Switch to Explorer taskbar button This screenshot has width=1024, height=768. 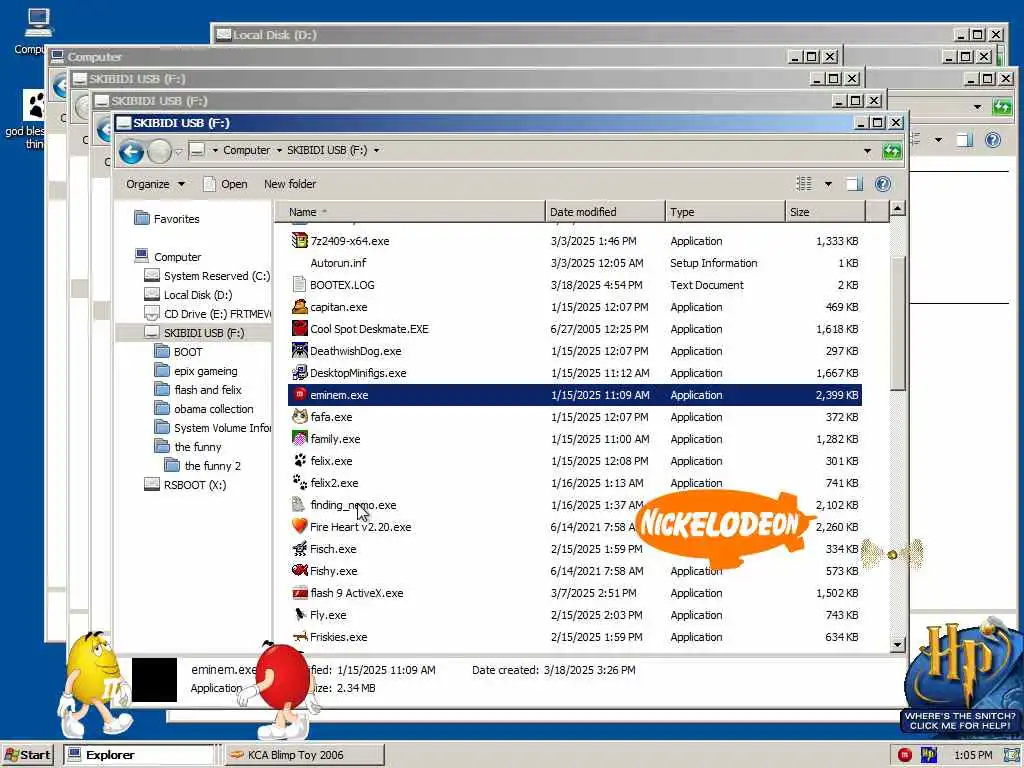pos(138,755)
